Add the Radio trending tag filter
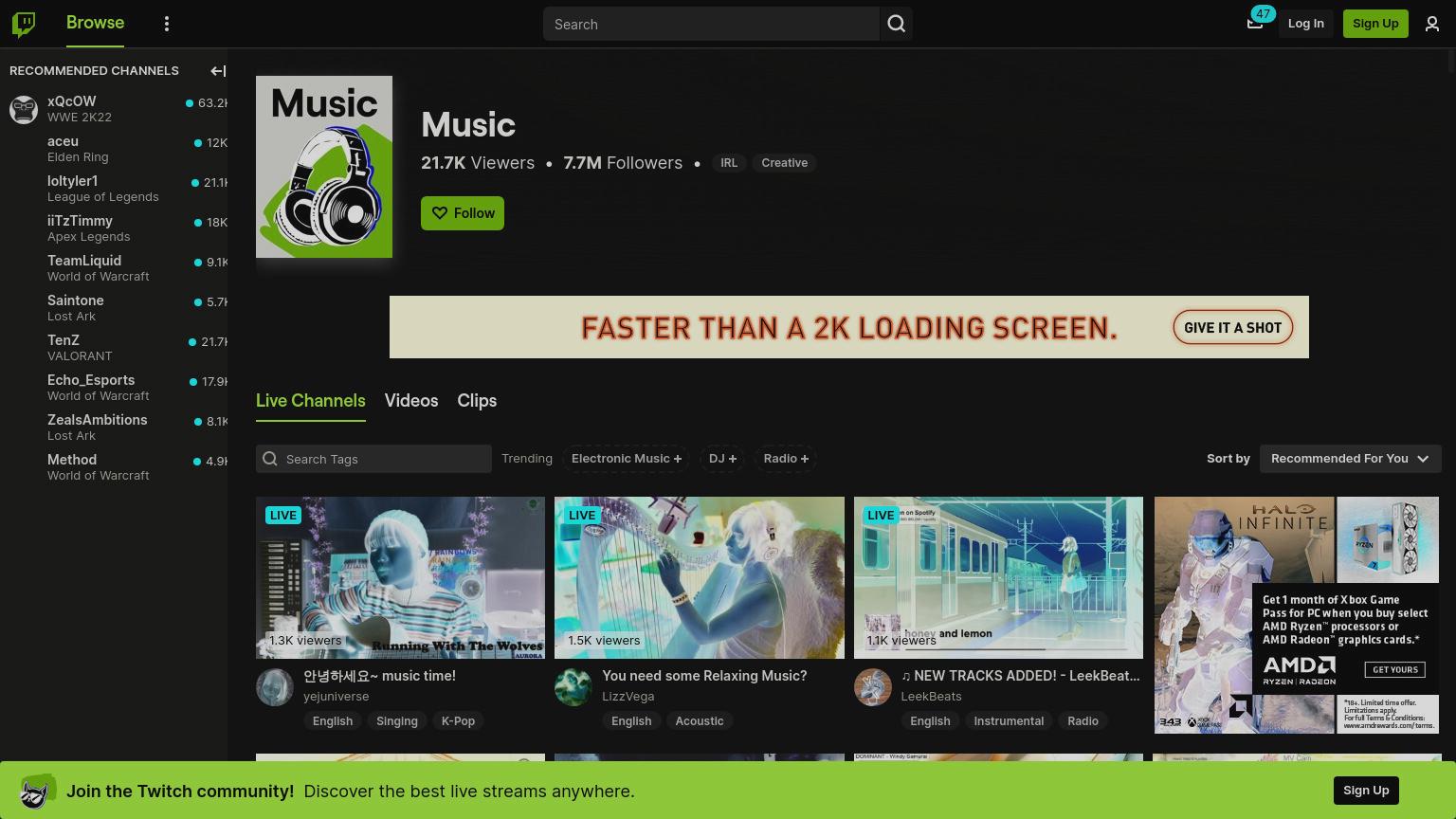The height and width of the screenshot is (819, 1456). (786, 459)
